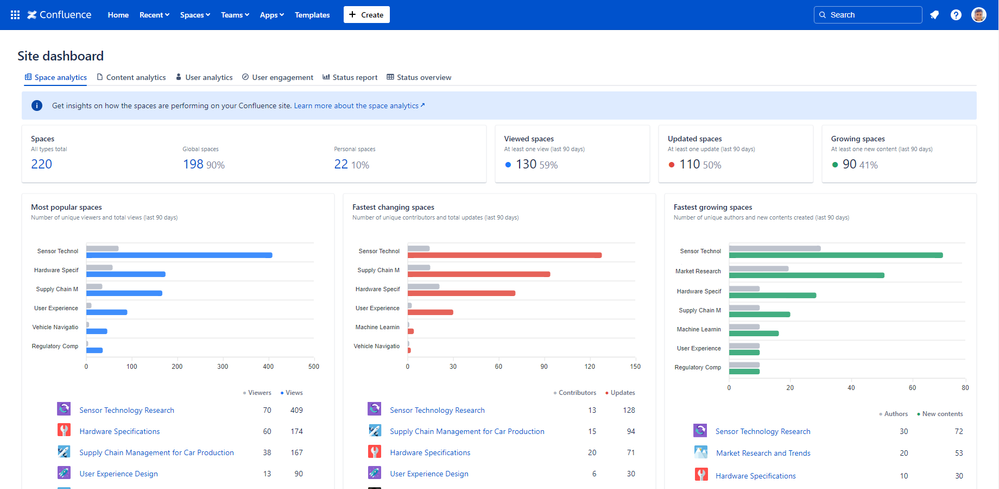The image size is (999, 489).
Task: Open the notifications bell icon
Action: click(934, 15)
